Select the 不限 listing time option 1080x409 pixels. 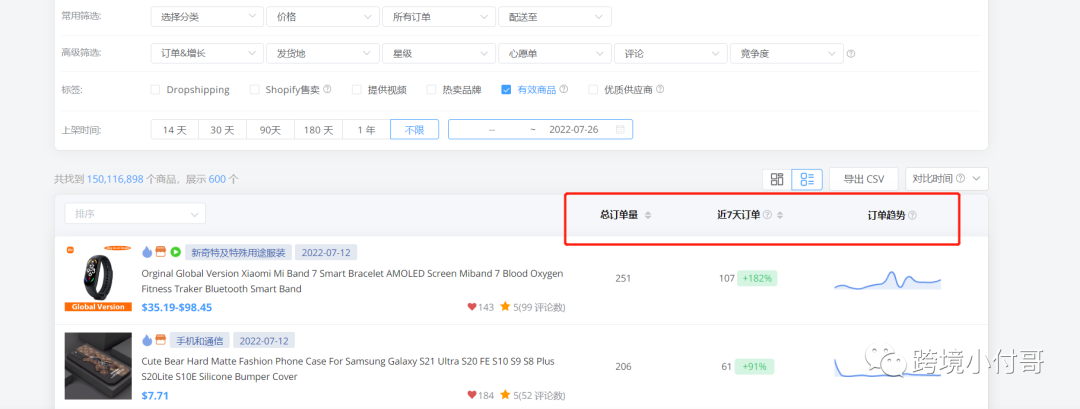coord(415,129)
